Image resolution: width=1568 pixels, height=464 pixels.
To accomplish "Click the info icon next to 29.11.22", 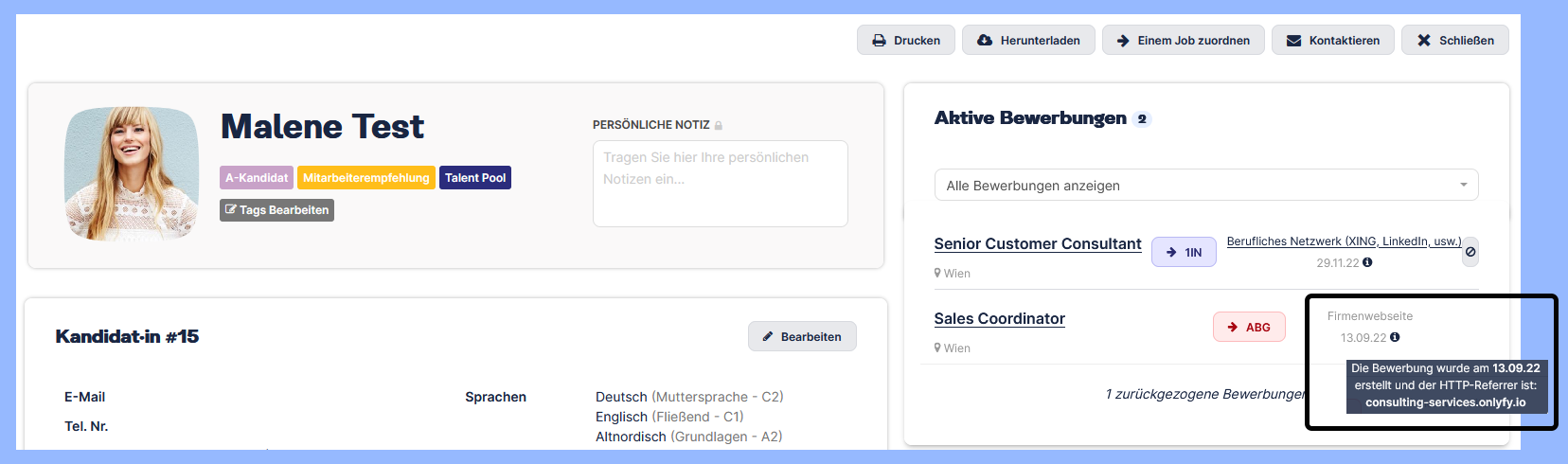I will coord(1367,262).
